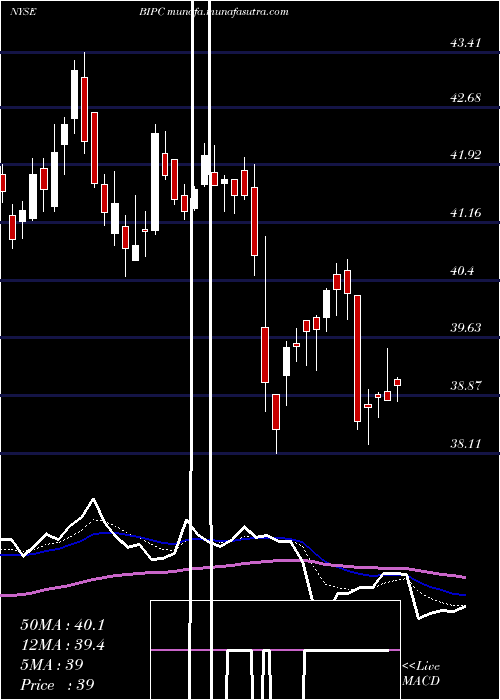Click the 38.87 price axis label
500x700 pixels.
466,386
